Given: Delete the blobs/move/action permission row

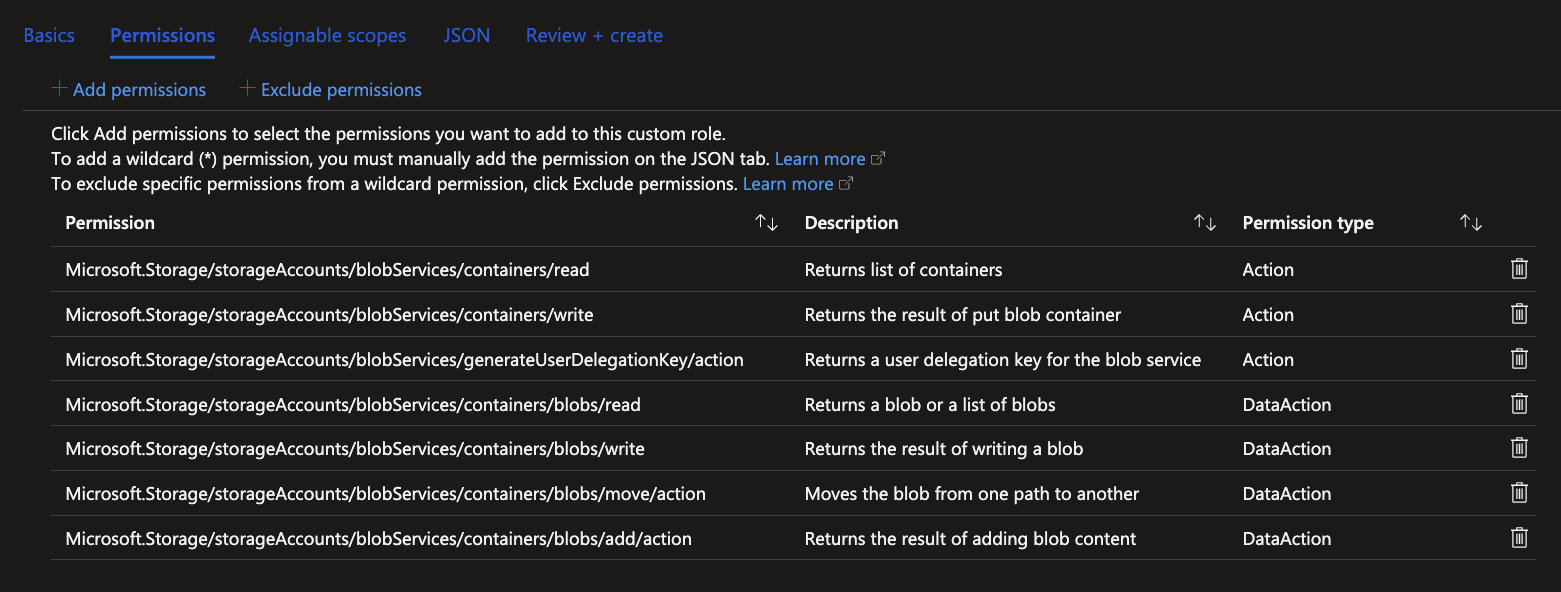Looking at the screenshot, I should (x=1518, y=493).
